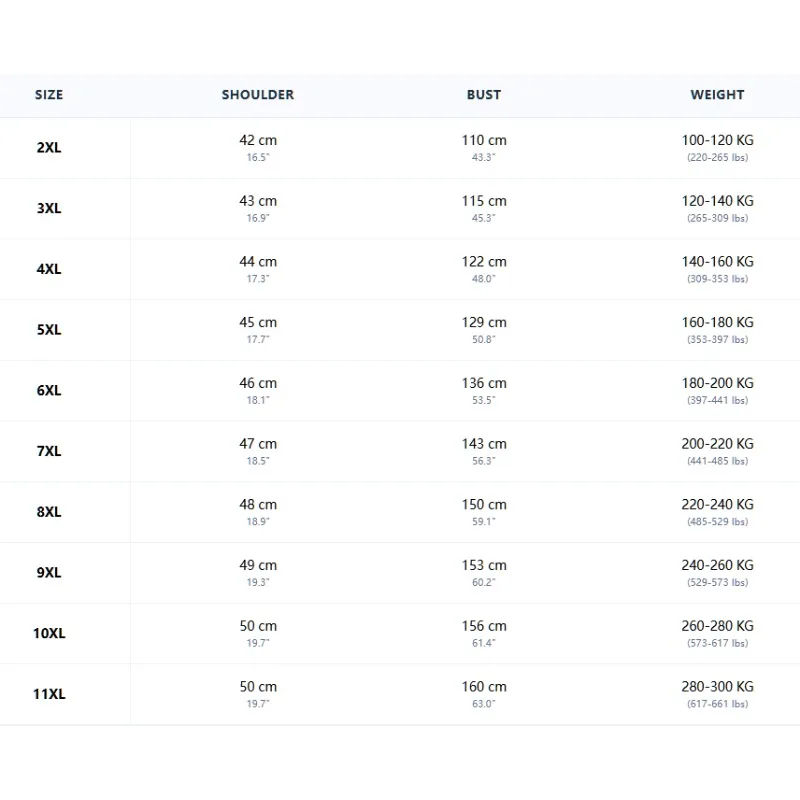This screenshot has width=800, height=800.
Task: Select the 6XL size row label
Action: (x=49, y=391)
